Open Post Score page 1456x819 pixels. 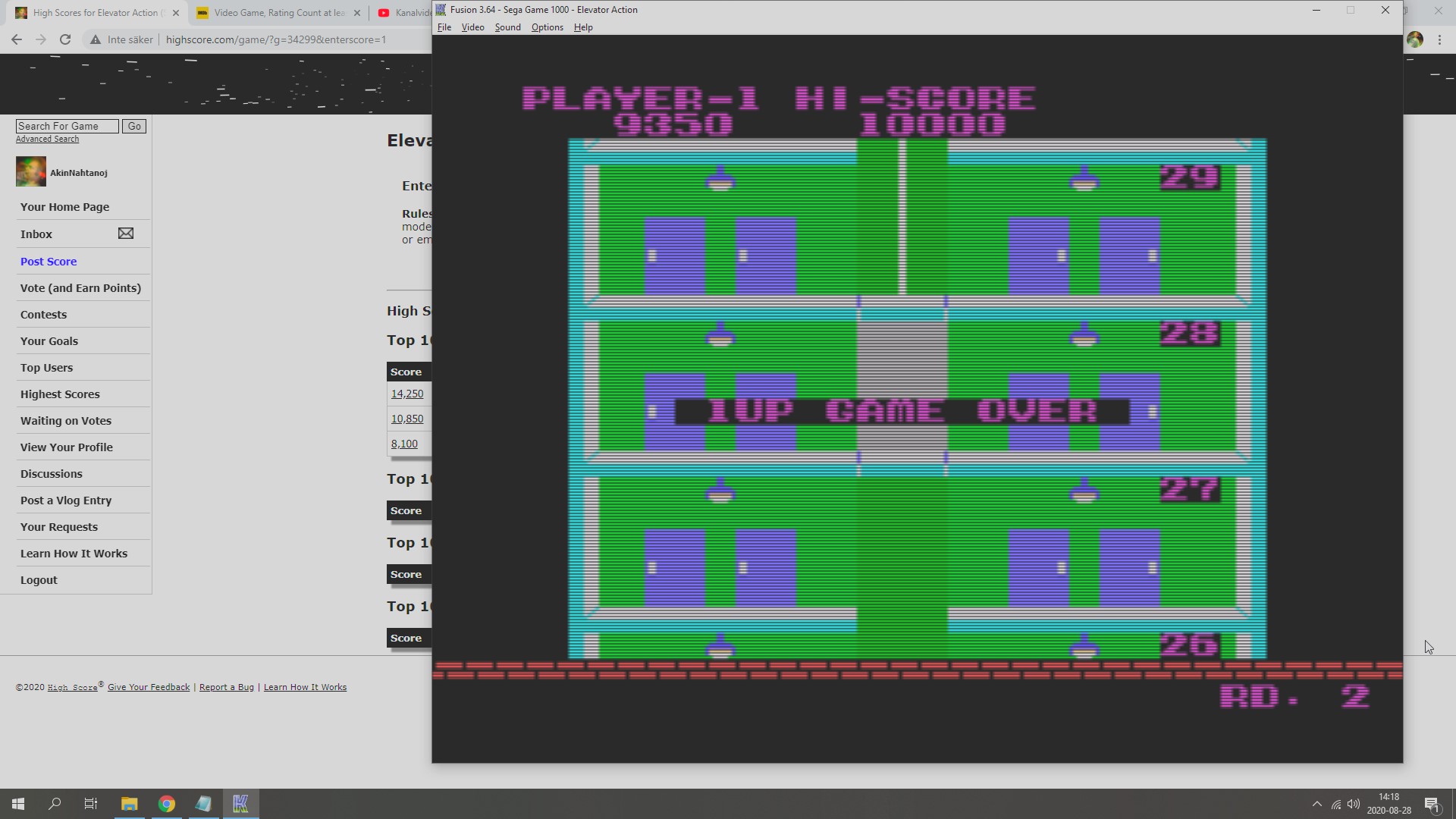pyautogui.click(x=49, y=262)
